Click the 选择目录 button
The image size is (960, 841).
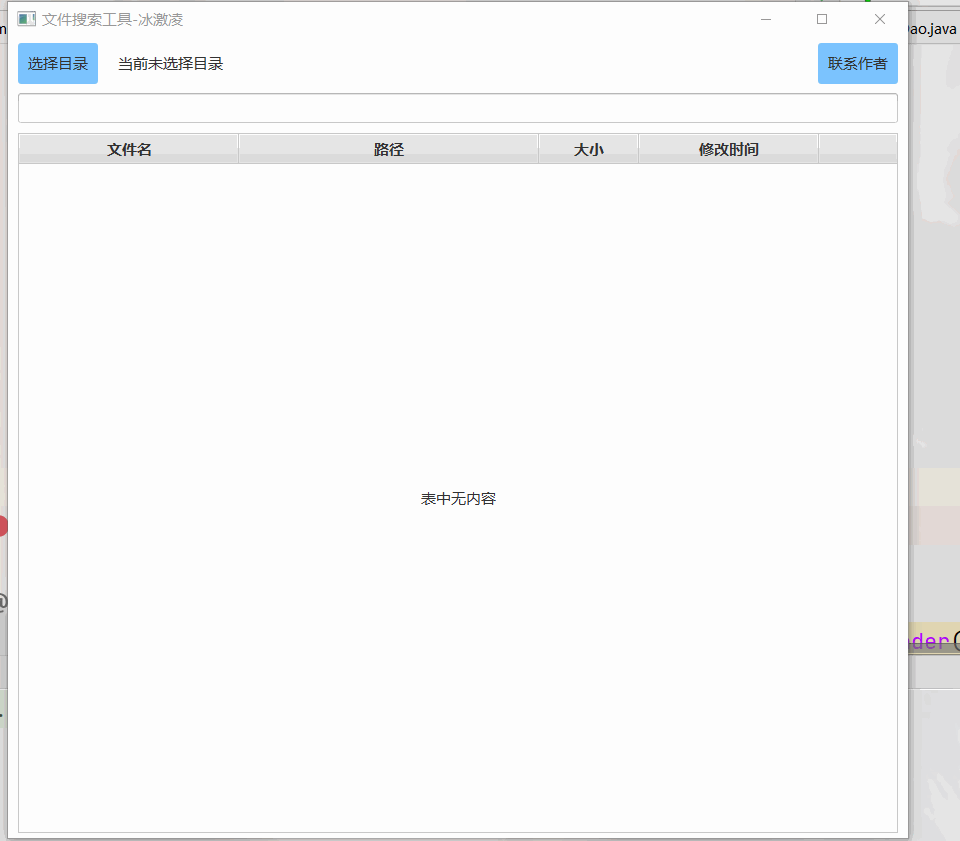pos(58,63)
